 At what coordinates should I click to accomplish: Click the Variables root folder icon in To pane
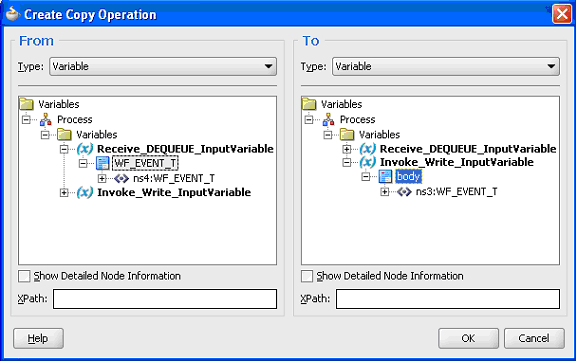(309, 104)
